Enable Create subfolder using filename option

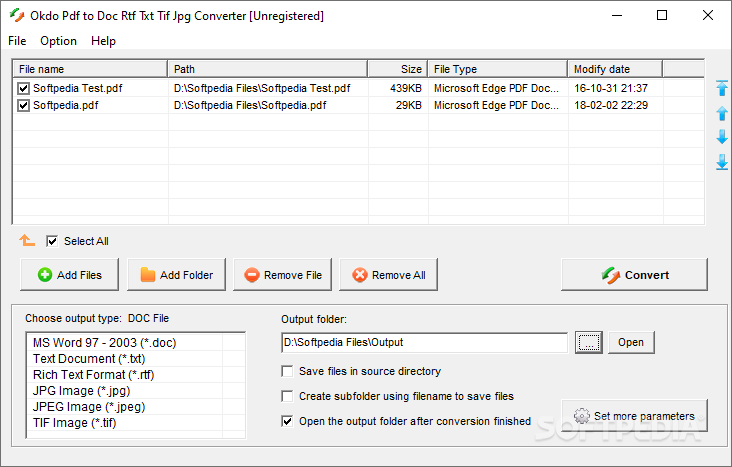(287, 396)
